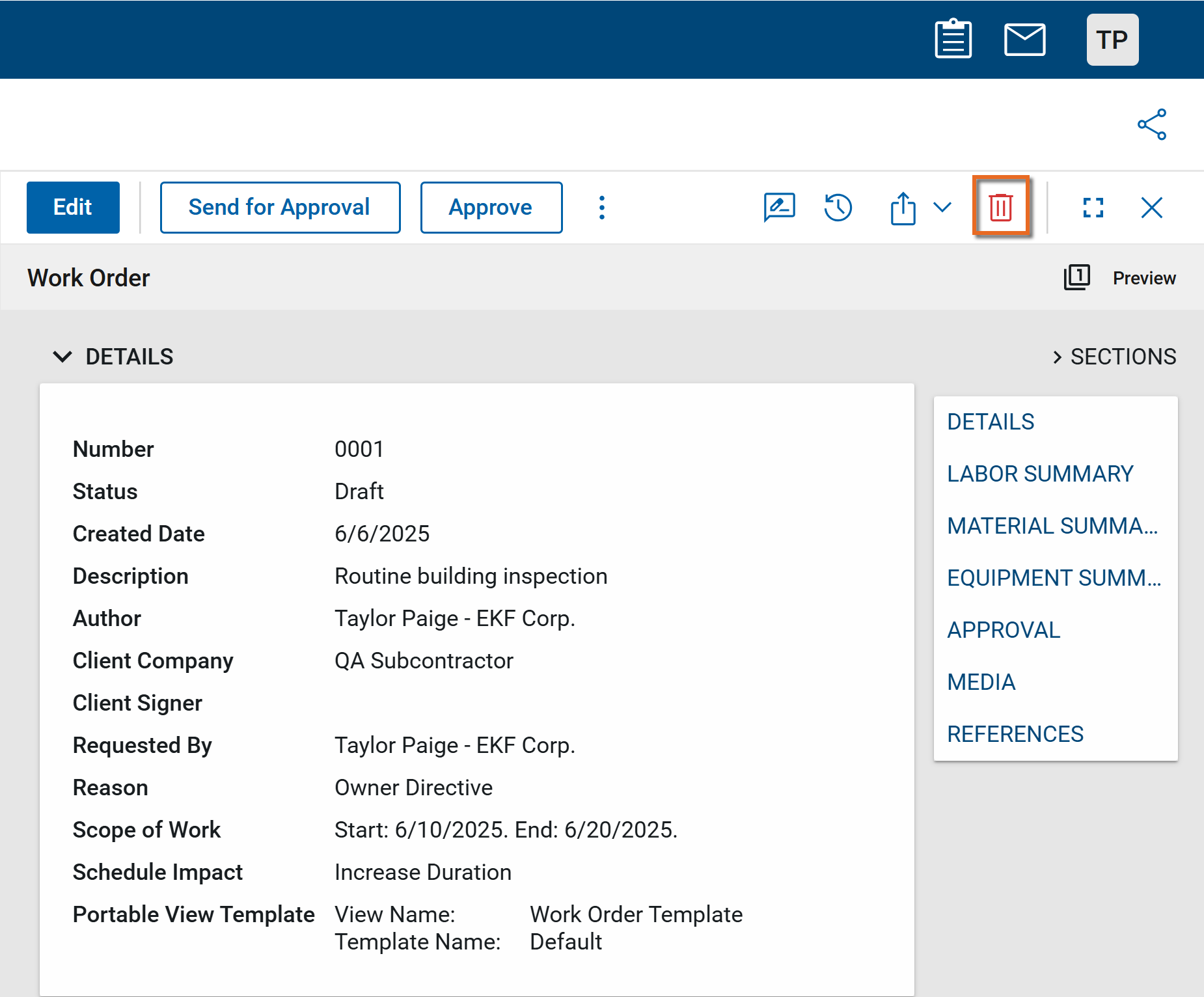Open the mail envelope icon
Screen dimensions: 1204x997
click(x=1024, y=40)
